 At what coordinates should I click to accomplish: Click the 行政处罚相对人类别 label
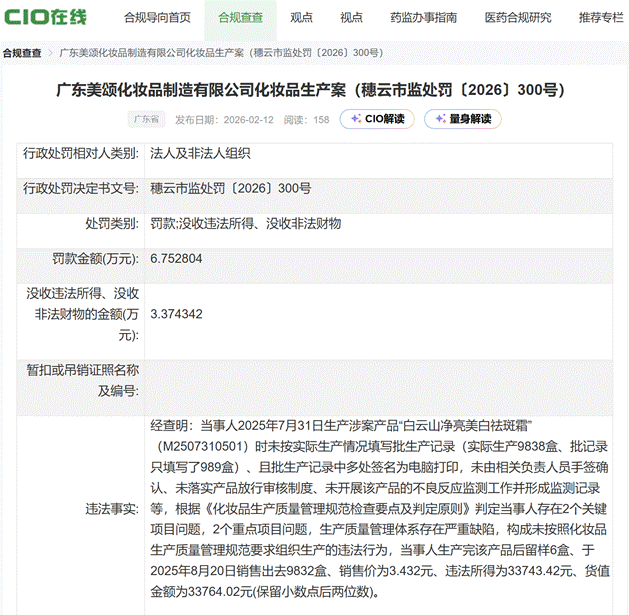tap(81, 153)
